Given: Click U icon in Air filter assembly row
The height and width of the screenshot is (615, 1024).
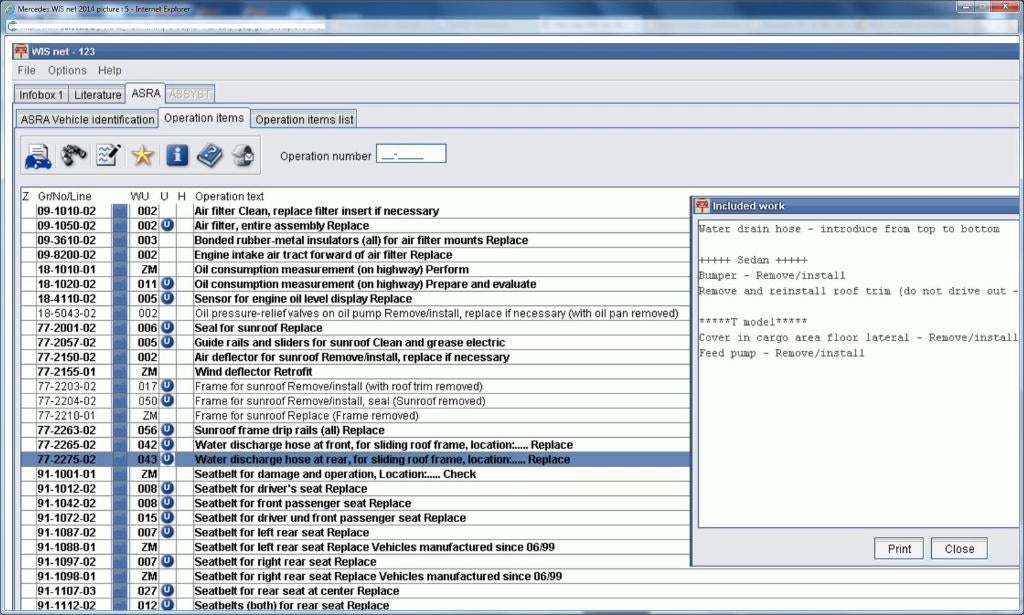Looking at the screenshot, I should 167,226.
